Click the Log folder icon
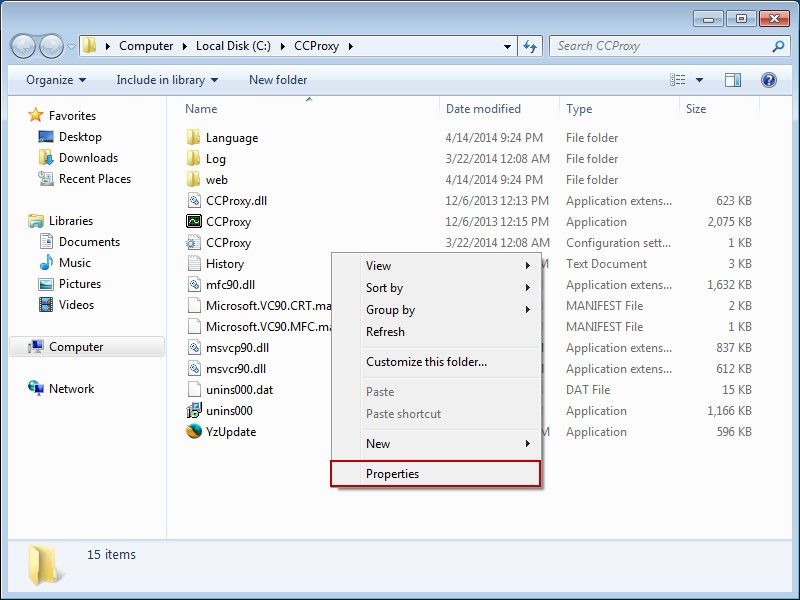 point(193,158)
